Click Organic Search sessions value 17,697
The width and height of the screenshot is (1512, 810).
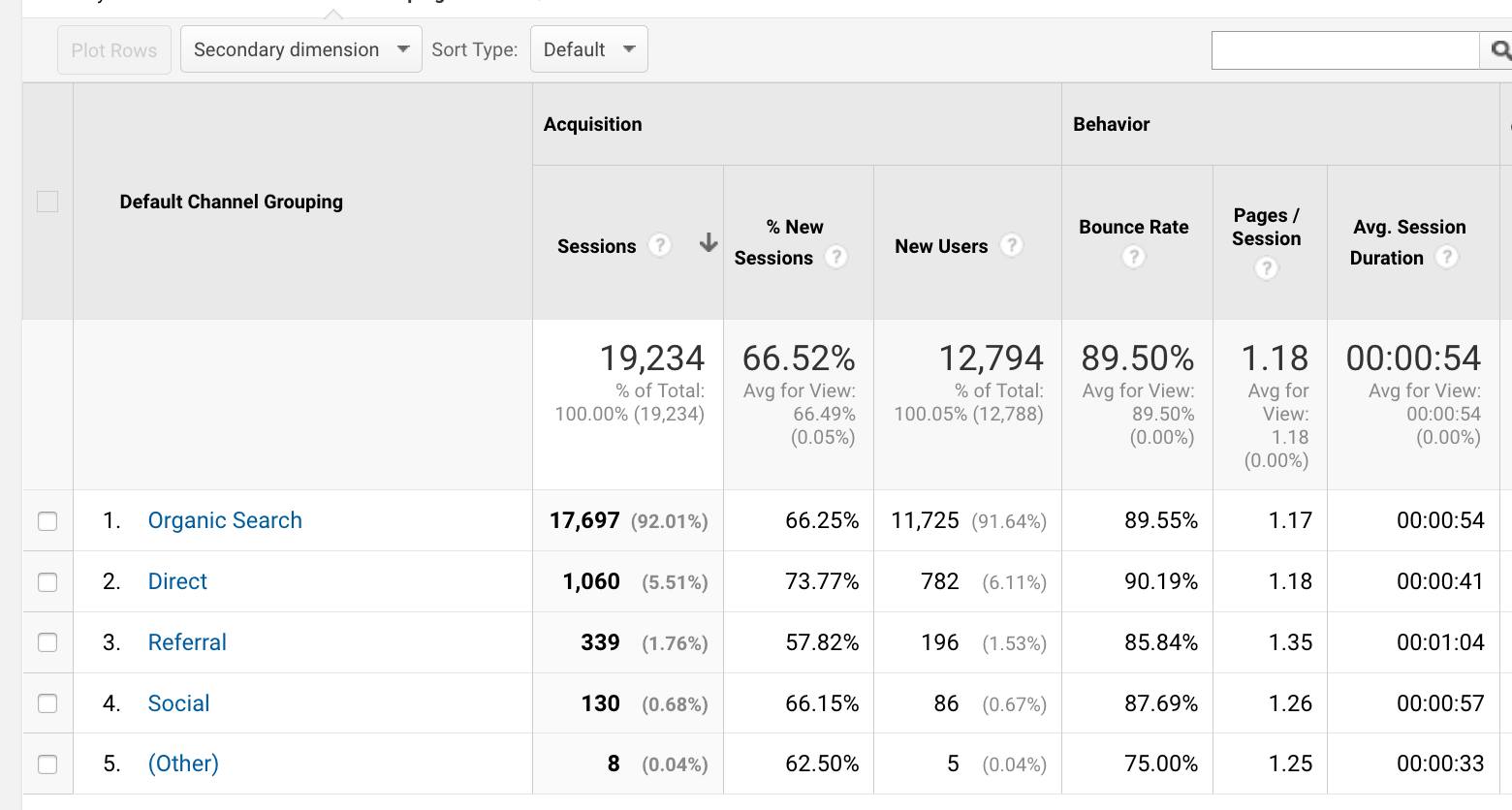584,520
